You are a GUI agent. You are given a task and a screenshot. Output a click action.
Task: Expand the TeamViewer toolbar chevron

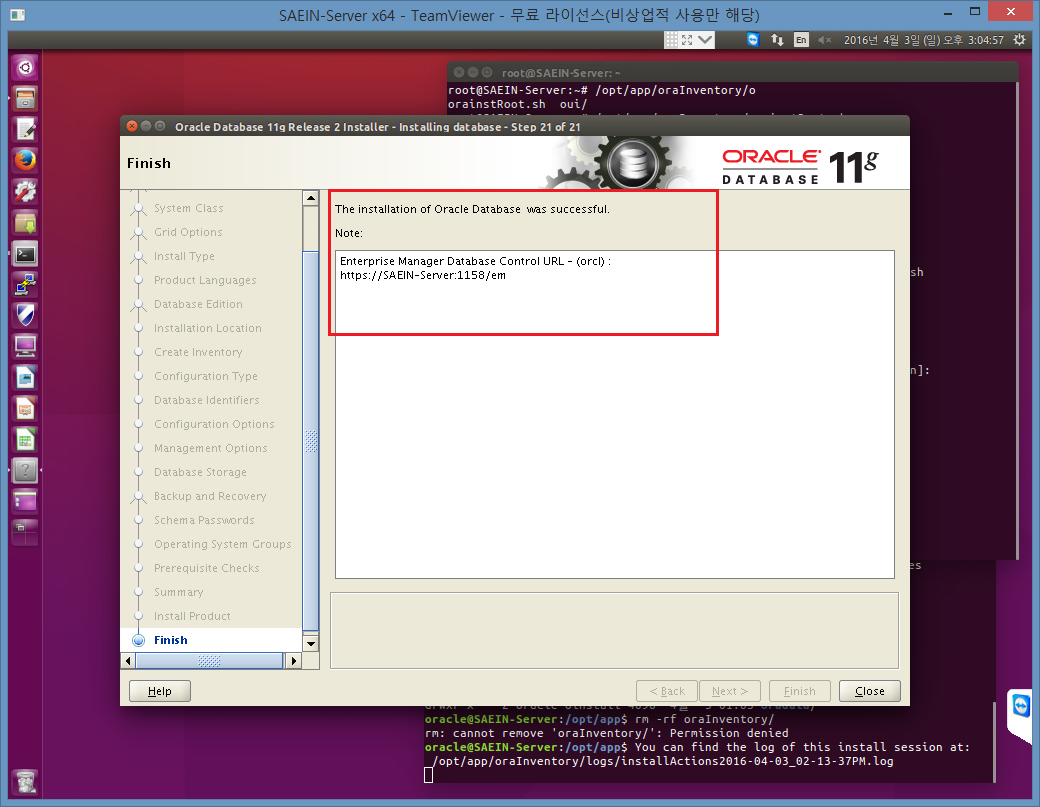[705, 40]
